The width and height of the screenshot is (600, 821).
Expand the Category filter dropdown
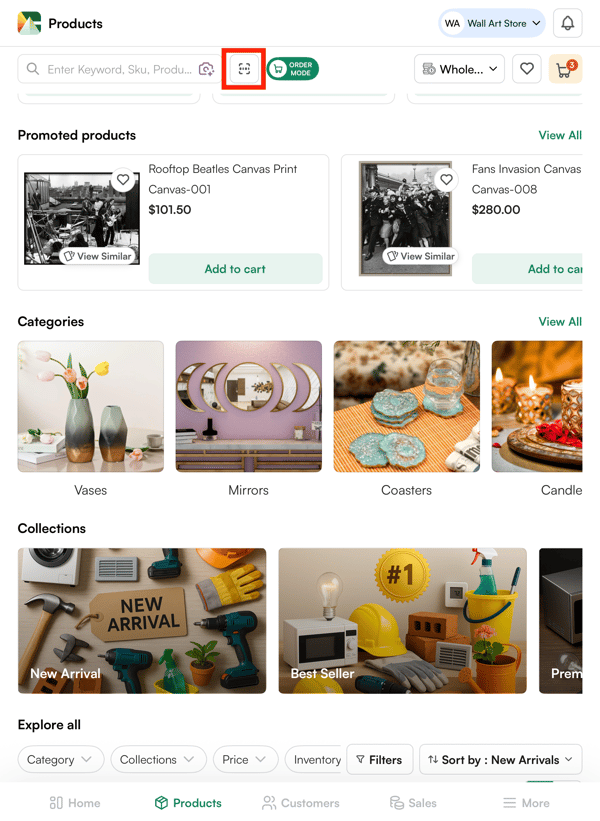point(60,760)
